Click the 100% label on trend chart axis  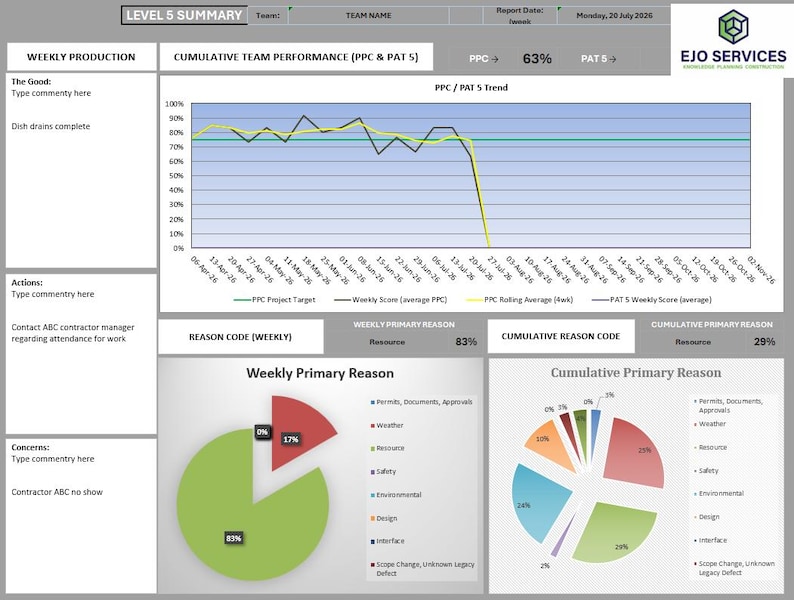click(175, 104)
